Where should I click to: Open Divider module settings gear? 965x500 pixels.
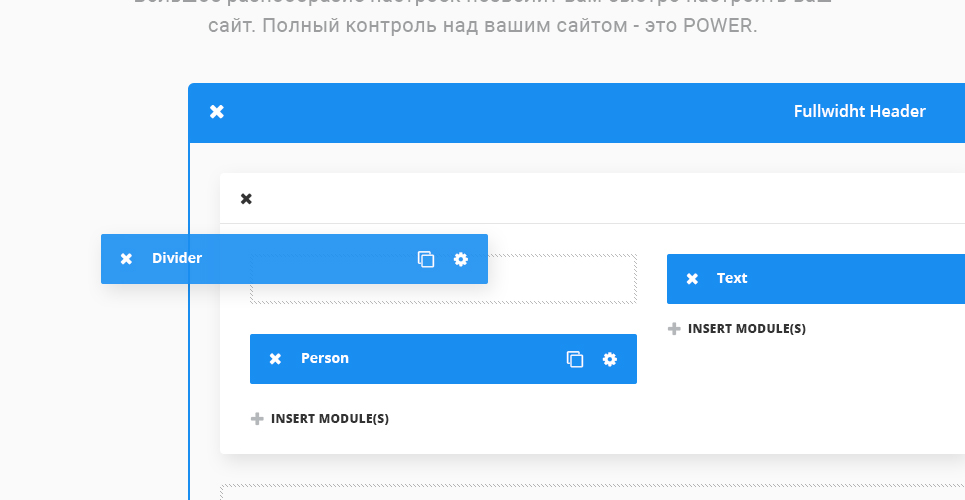[x=460, y=259]
